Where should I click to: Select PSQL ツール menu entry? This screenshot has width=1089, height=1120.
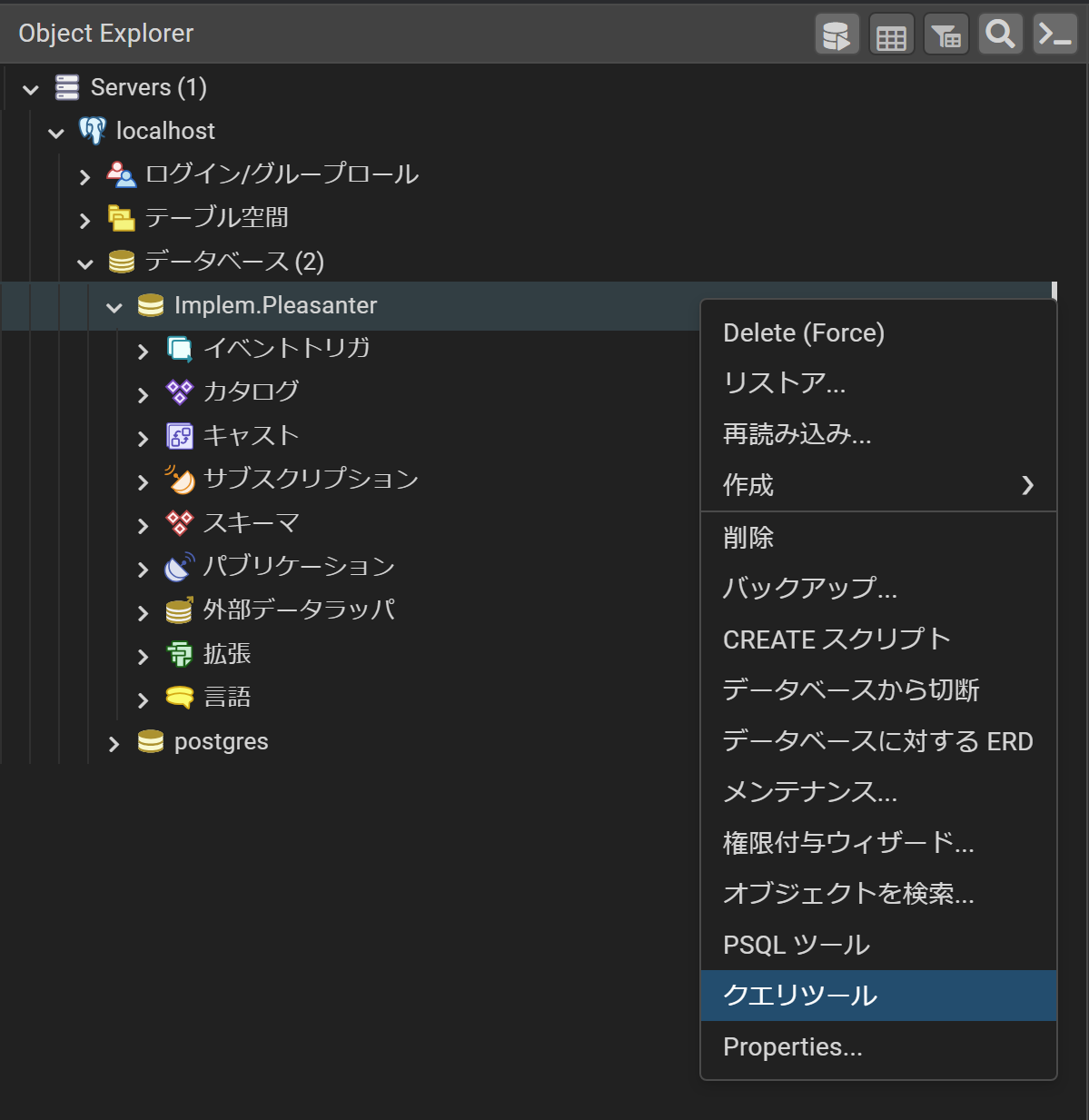[878, 945]
